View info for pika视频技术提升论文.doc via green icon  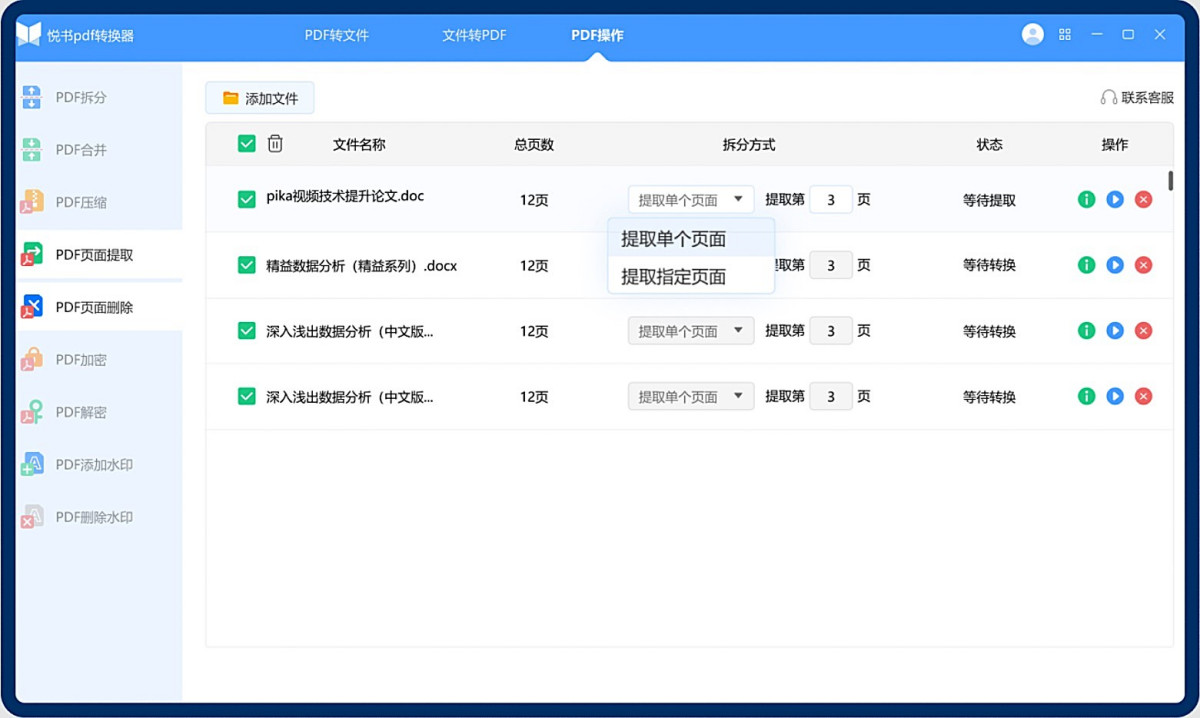pyautogui.click(x=1086, y=199)
